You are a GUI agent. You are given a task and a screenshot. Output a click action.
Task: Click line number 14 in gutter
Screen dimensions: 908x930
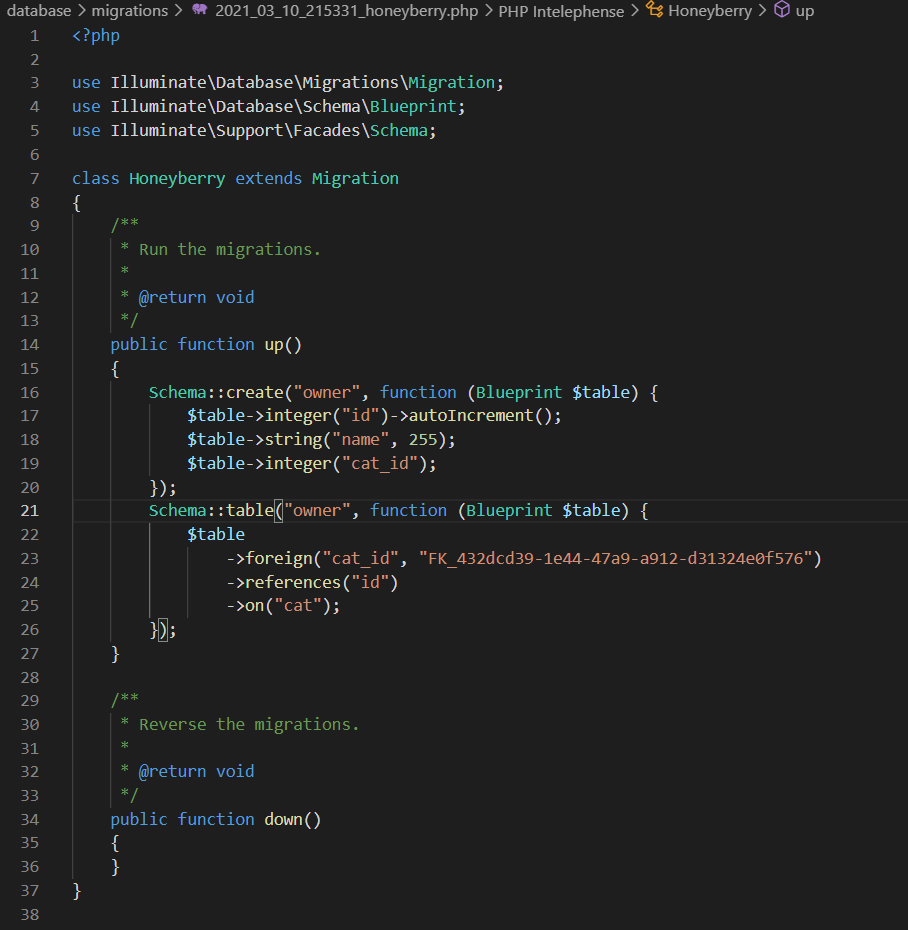tap(30, 345)
